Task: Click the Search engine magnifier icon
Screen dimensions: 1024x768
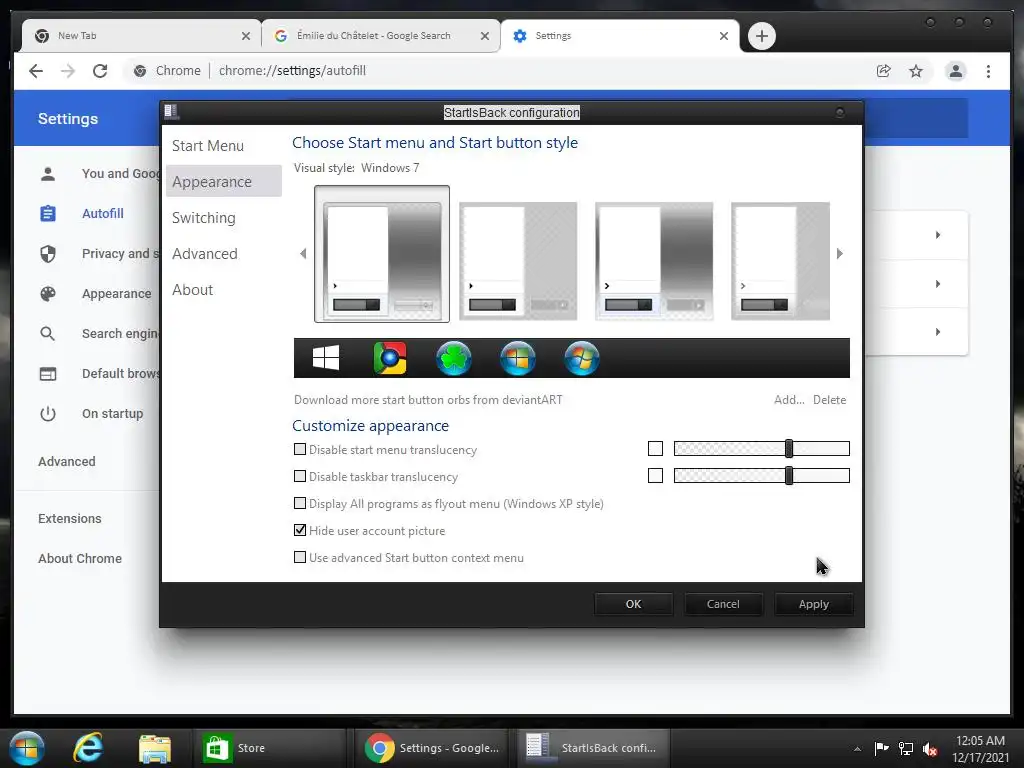Action: pyautogui.click(x=48, y=334)
